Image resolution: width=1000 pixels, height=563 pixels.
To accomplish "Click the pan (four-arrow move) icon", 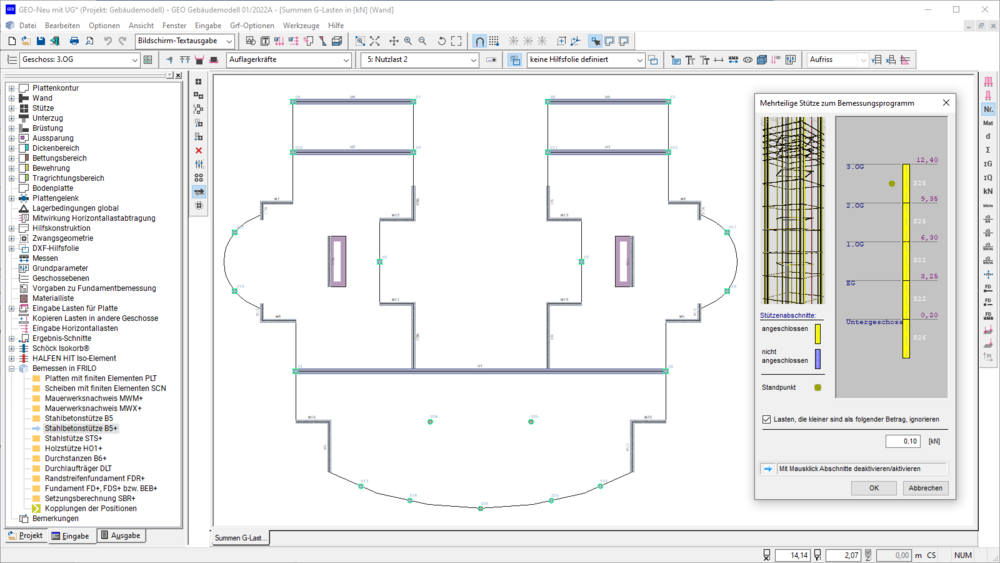I will 393,41.
